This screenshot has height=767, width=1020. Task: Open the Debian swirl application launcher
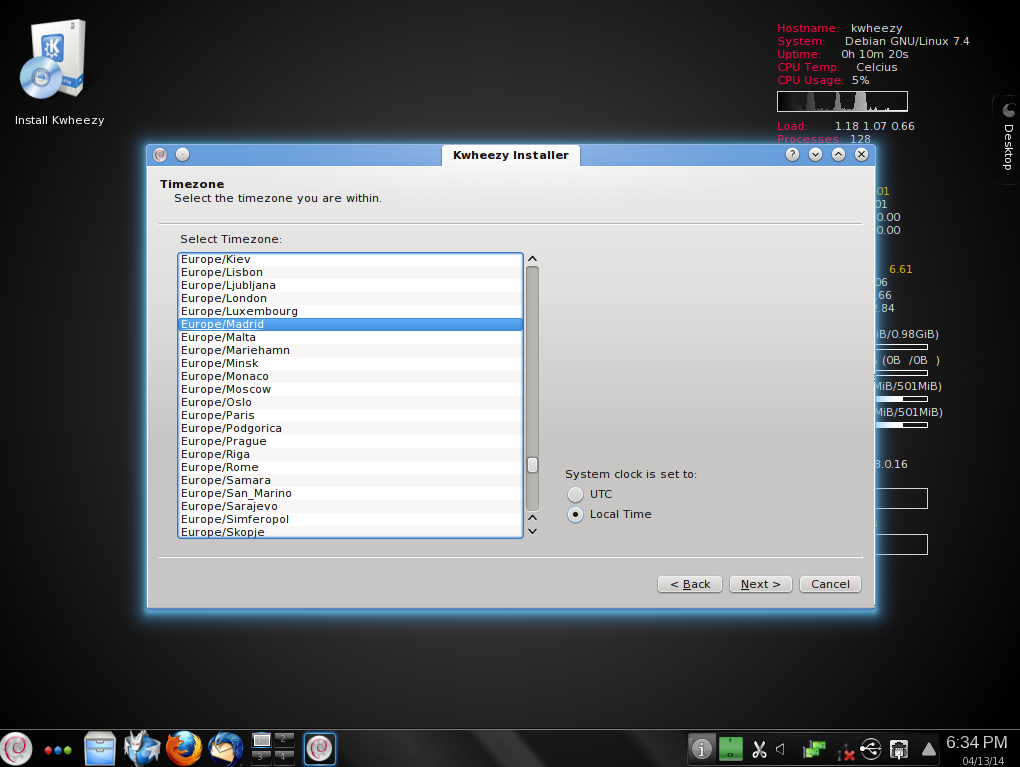pos(16,748)
